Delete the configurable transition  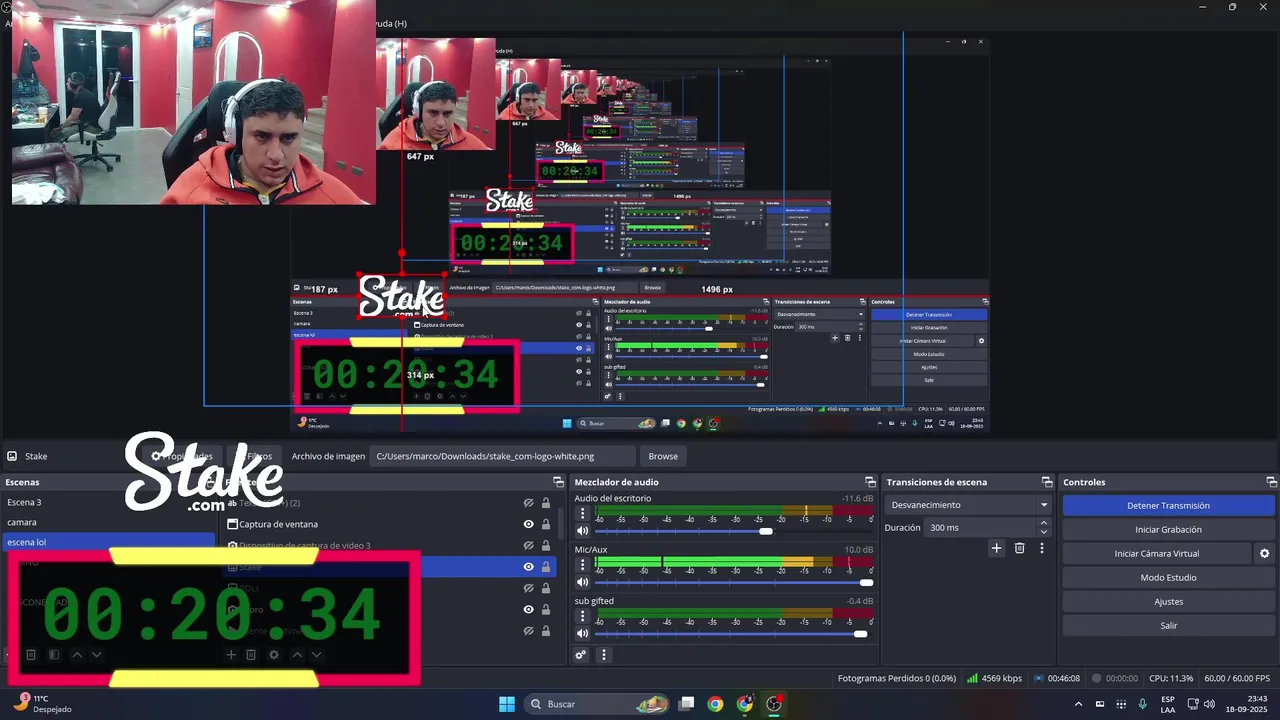pos(1019,548)
